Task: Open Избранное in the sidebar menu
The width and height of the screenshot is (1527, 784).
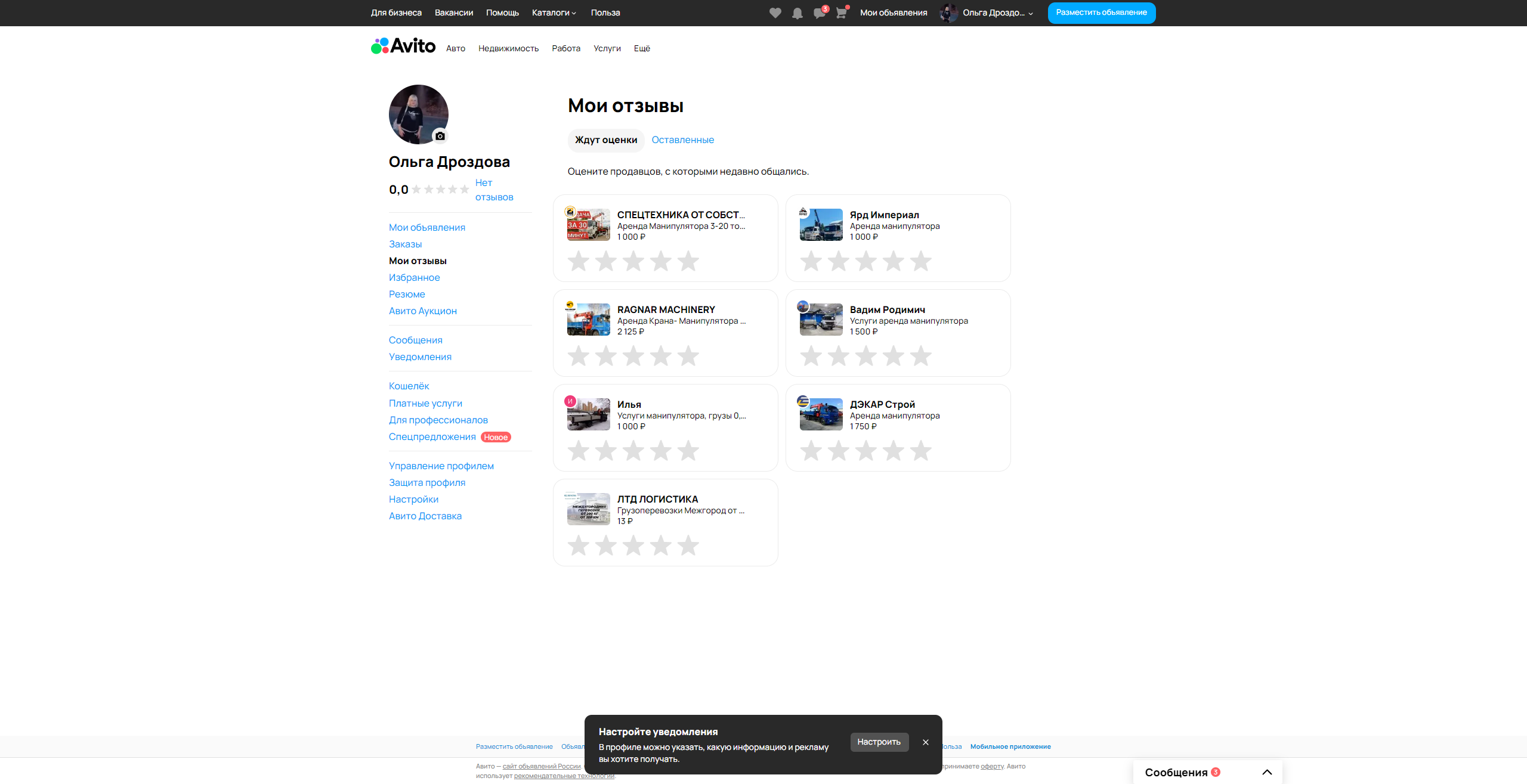Action: [414, 277]
